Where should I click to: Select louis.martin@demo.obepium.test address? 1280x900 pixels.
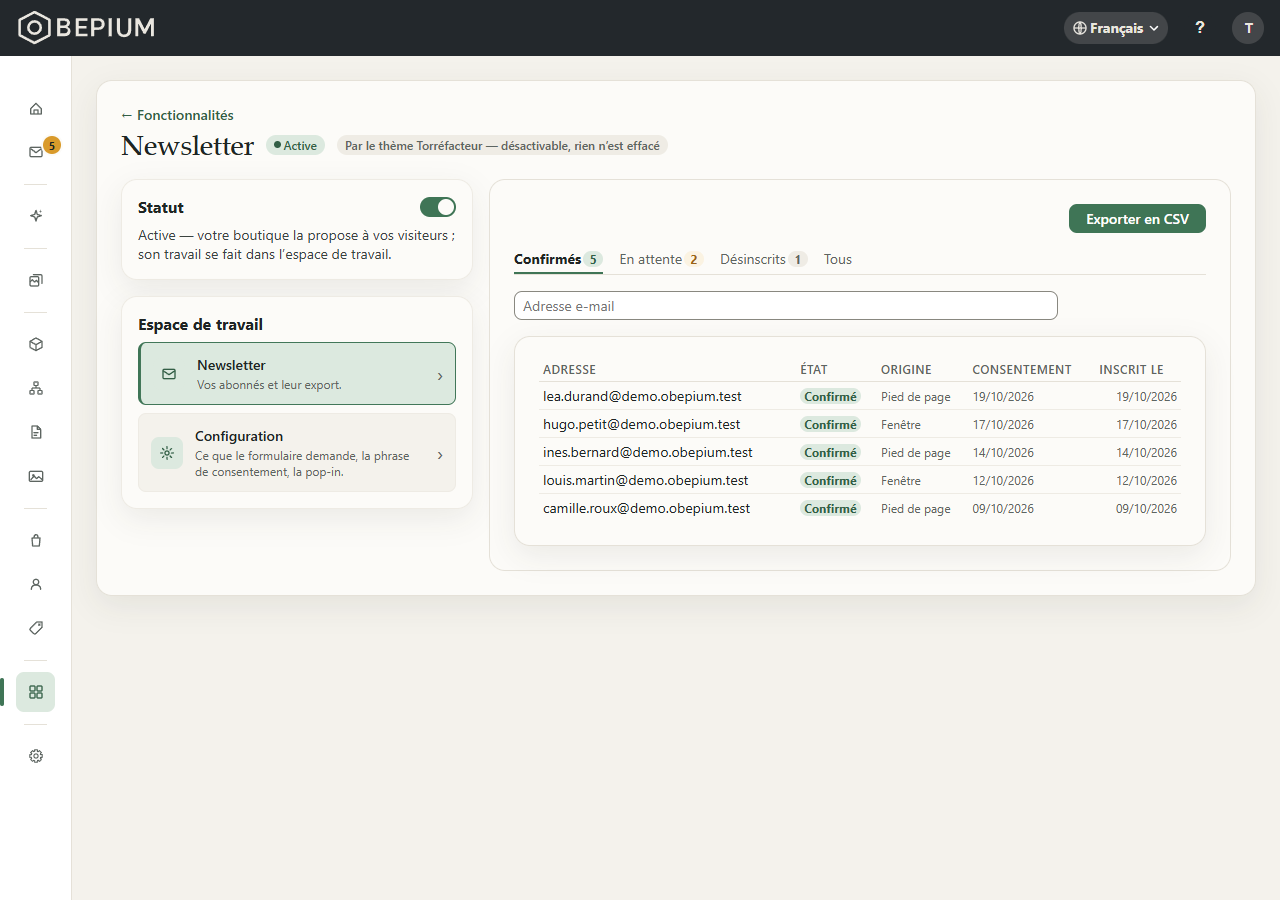click(x=646, y=480)
